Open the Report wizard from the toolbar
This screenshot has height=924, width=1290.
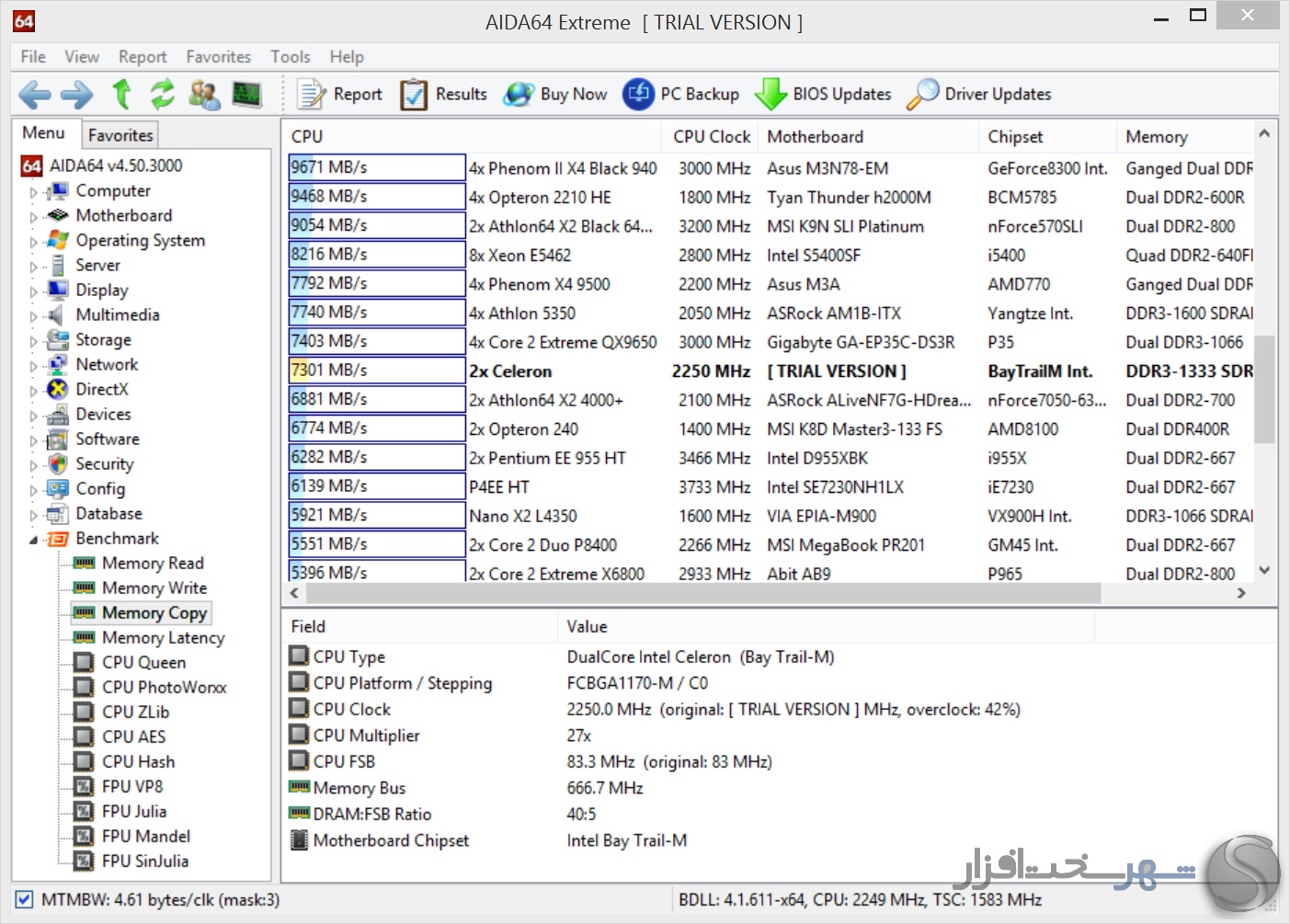click(x=338, y=94)
